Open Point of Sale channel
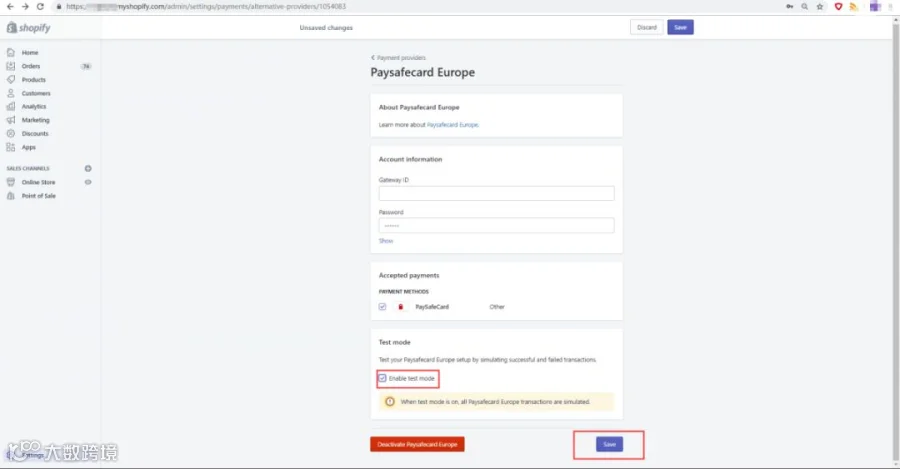 pos(38,196)
